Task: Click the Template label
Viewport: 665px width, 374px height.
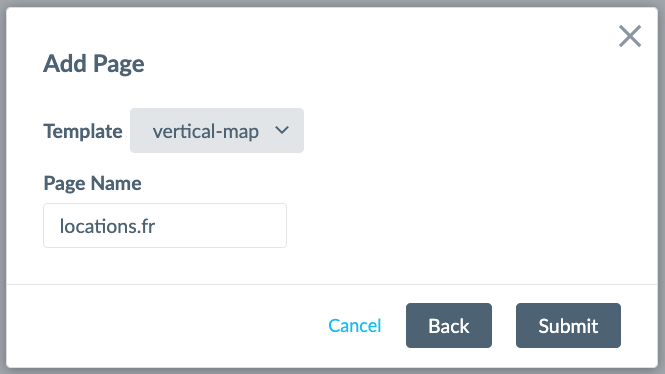Action: (x=83, y=131)
